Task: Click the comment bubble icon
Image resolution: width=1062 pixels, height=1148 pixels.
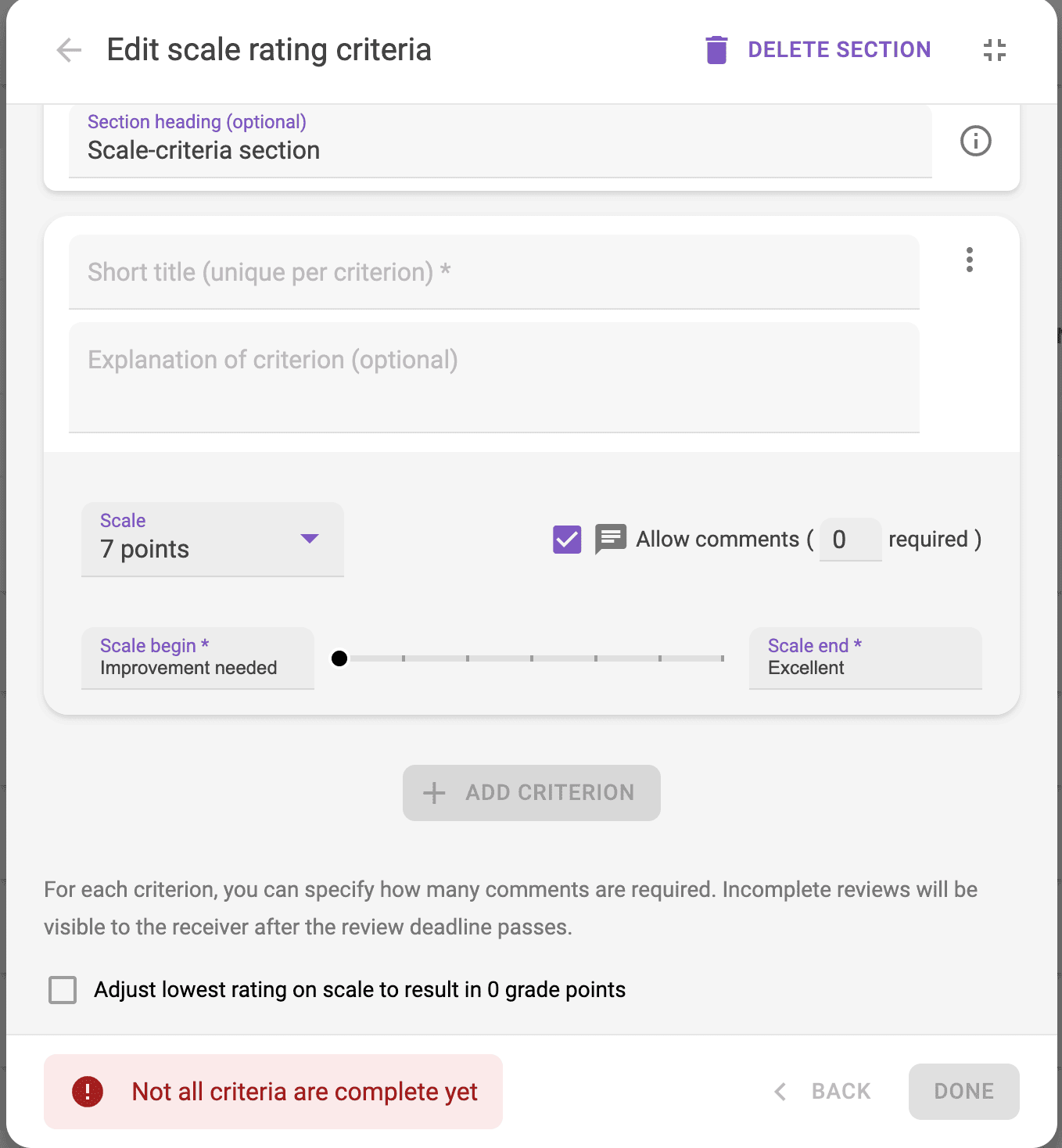Action: coord(611,539)
